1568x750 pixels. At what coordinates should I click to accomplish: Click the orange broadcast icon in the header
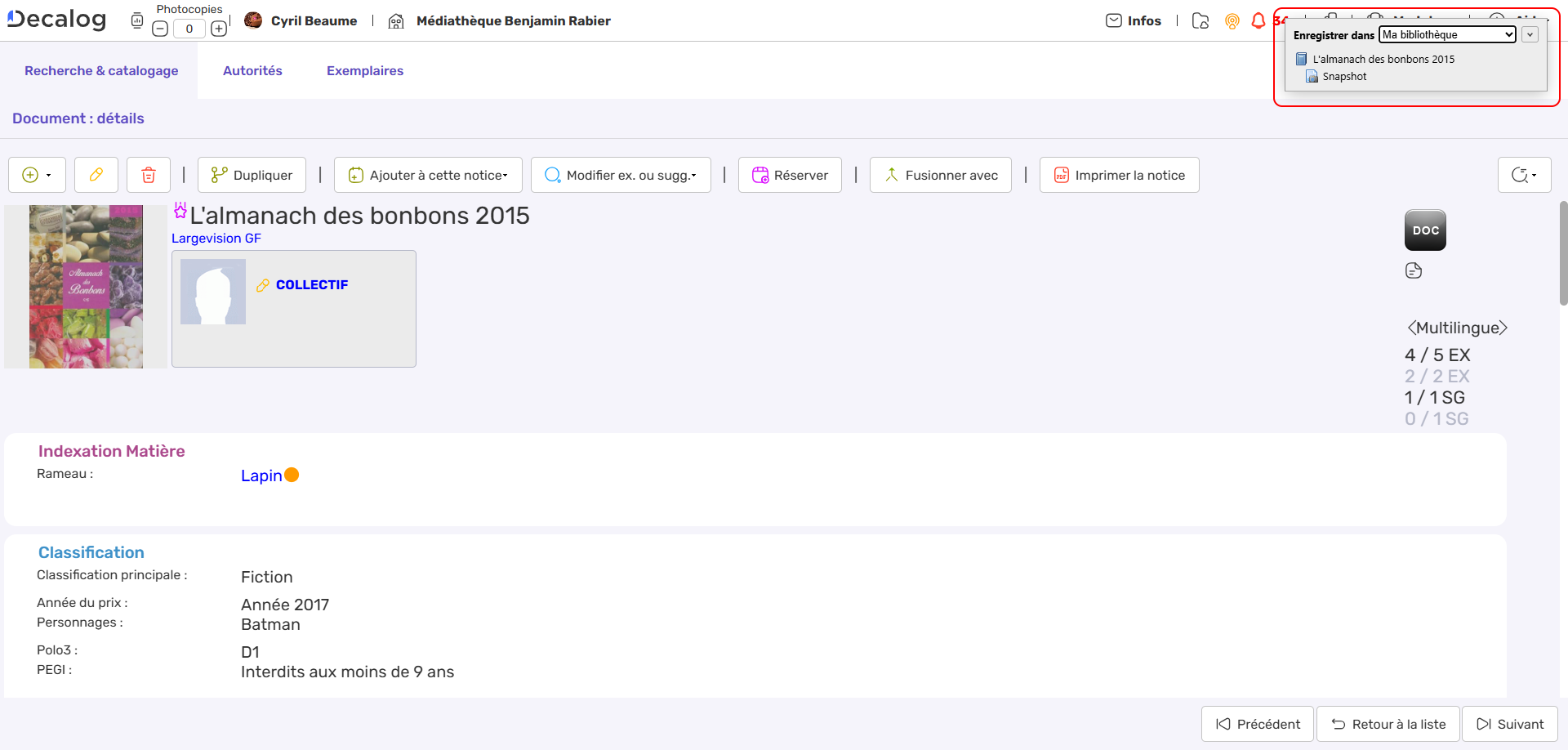1232,21
